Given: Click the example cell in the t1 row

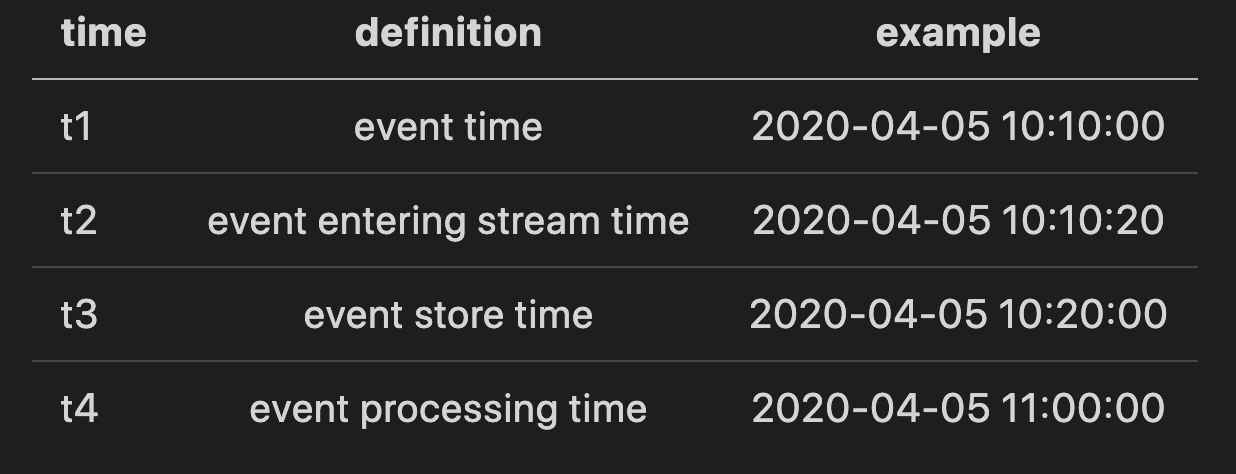Looking at the screenshot, I should 958,127.
